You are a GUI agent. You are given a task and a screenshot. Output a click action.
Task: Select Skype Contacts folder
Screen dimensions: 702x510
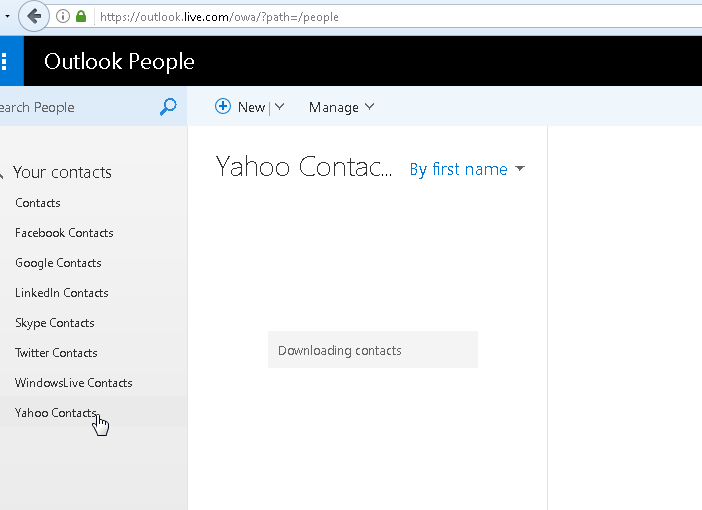pos(54,323)
